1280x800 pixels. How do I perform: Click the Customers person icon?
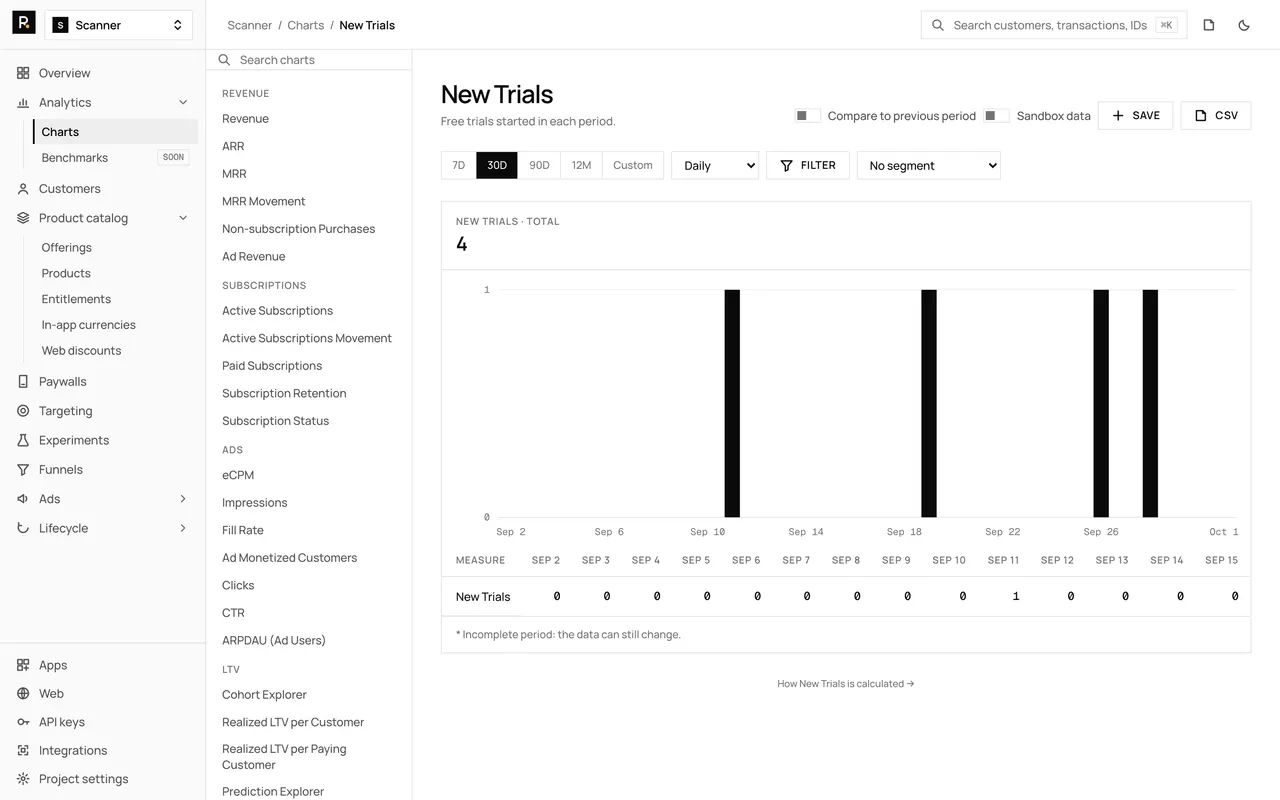point(23,188)
